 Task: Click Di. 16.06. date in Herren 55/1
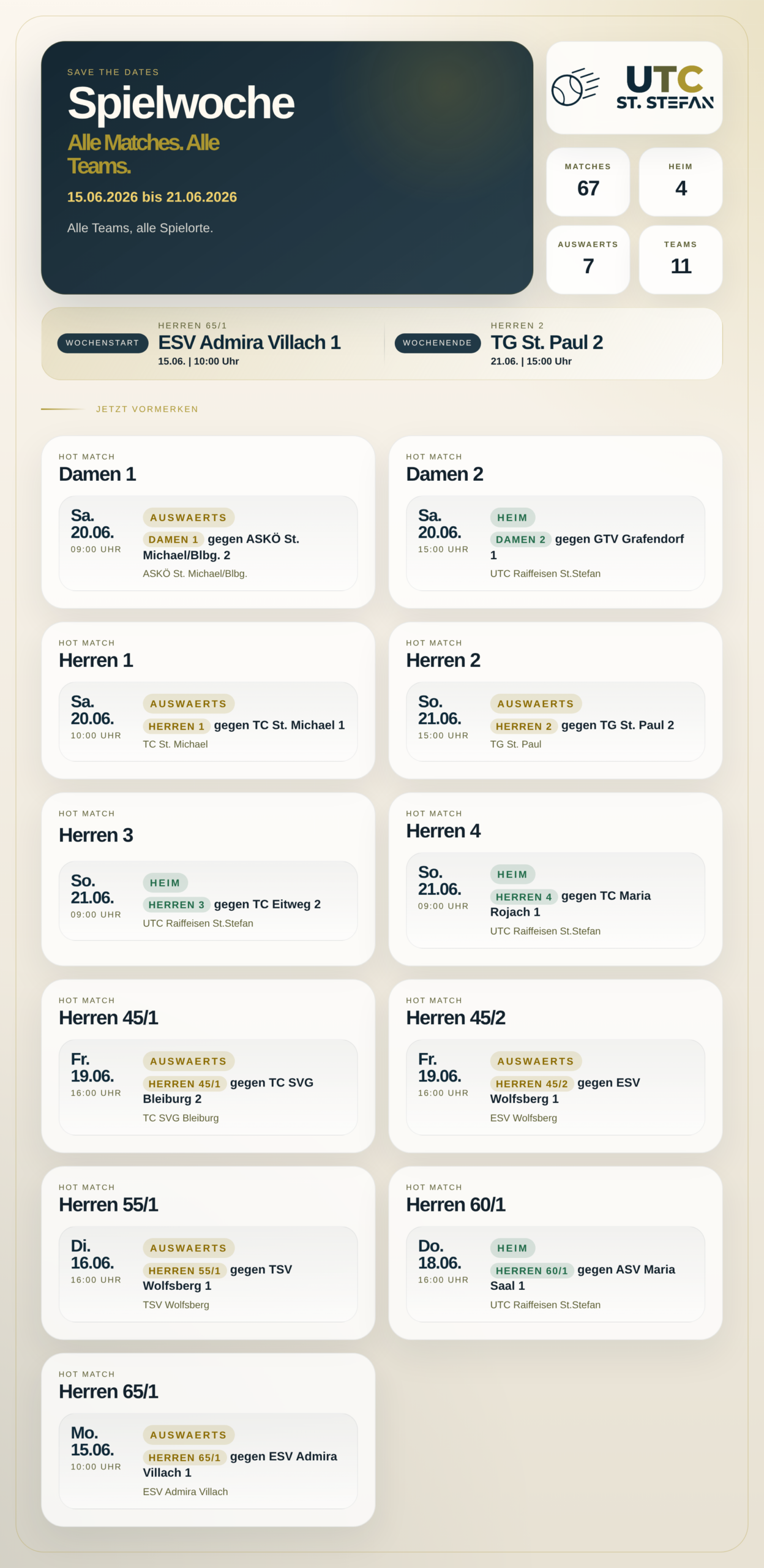point(92,1254)
